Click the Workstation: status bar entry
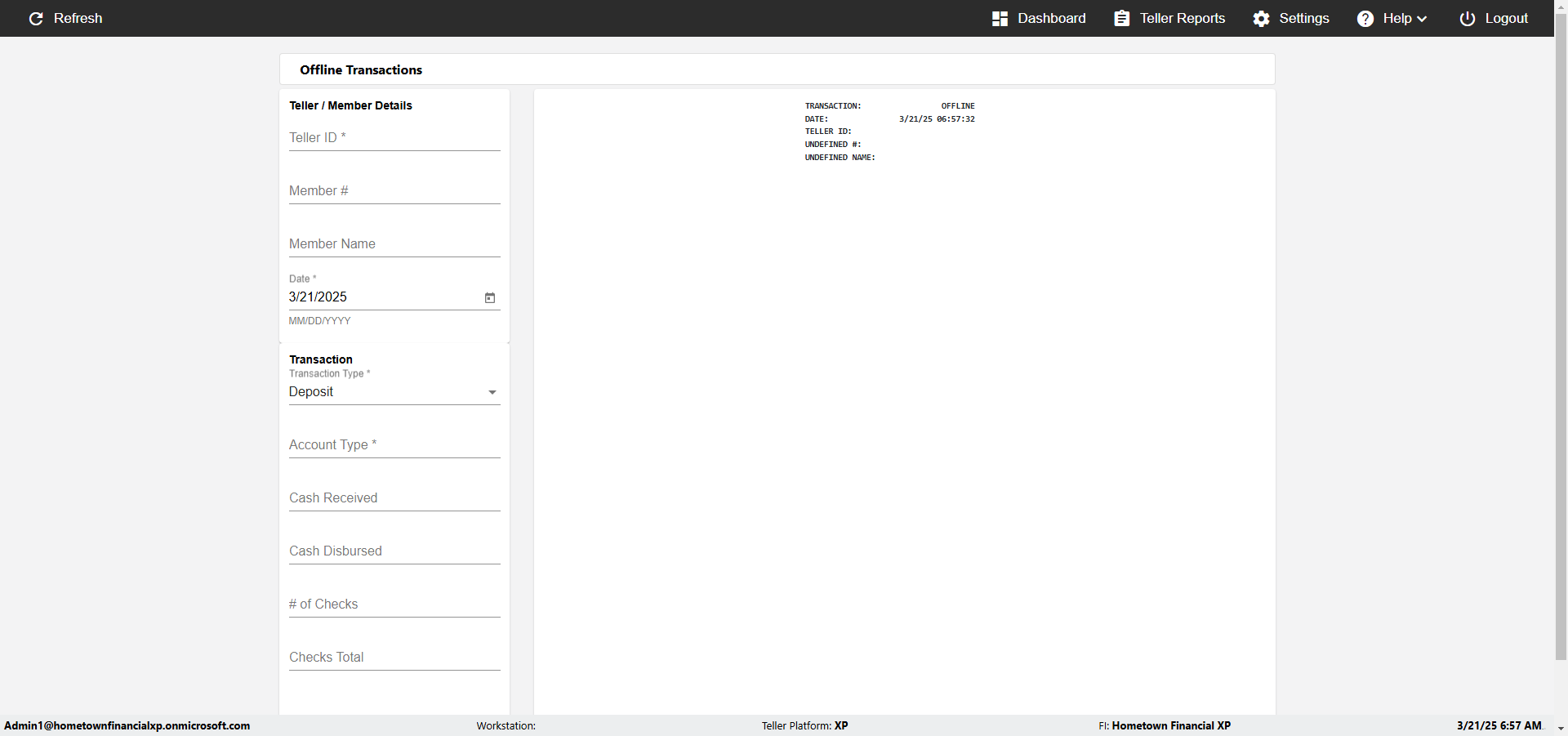Screen dimensions: 1568x736 [x=506, y=725]
